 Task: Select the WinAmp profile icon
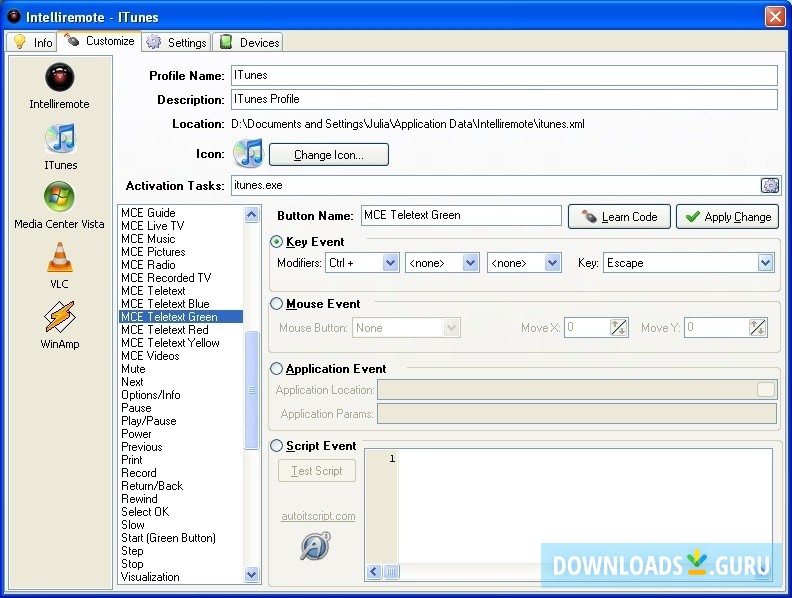click(x=60, y=317)
